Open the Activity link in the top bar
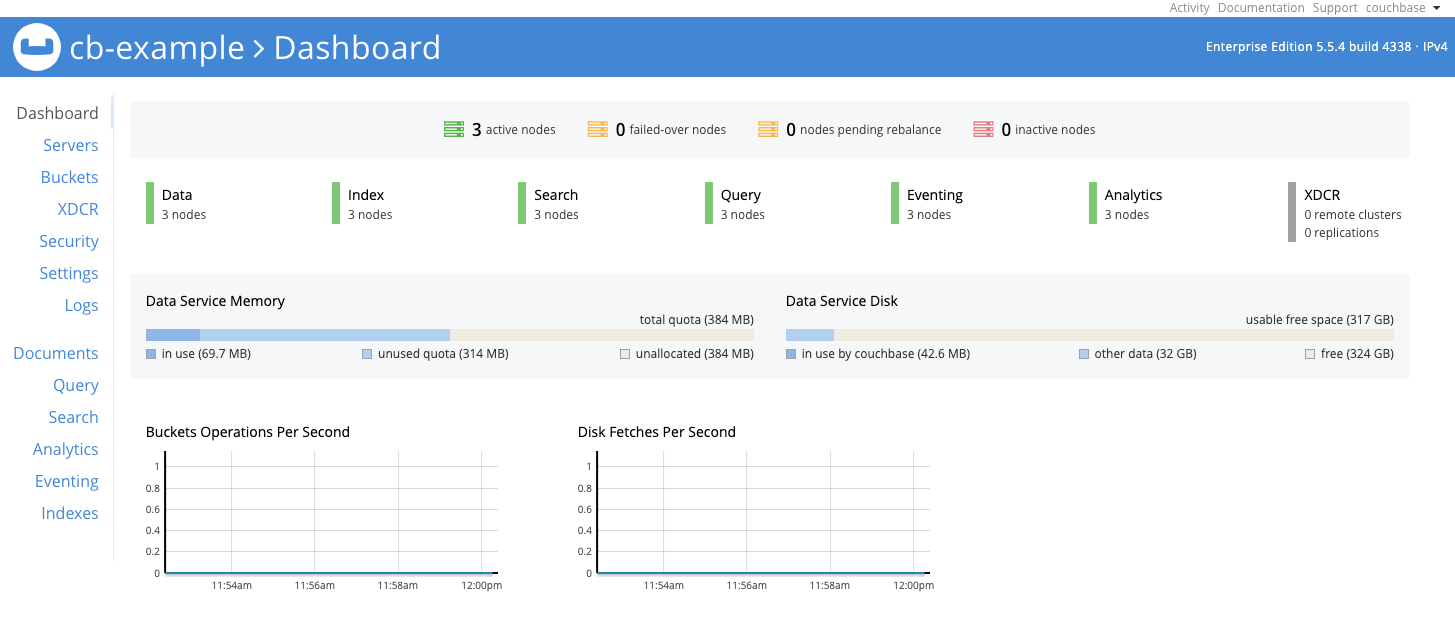 pos(1189,8)
